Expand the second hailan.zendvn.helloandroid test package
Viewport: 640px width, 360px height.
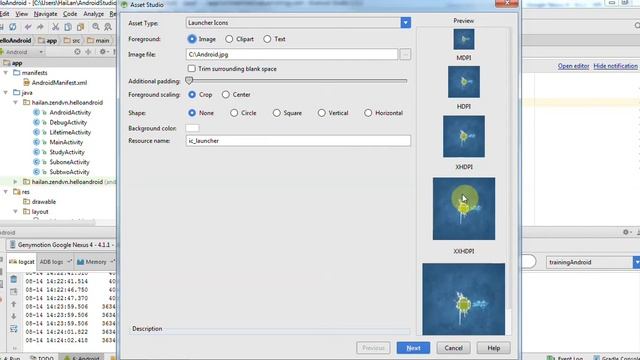pyautogui.click(x=16, y=182)
